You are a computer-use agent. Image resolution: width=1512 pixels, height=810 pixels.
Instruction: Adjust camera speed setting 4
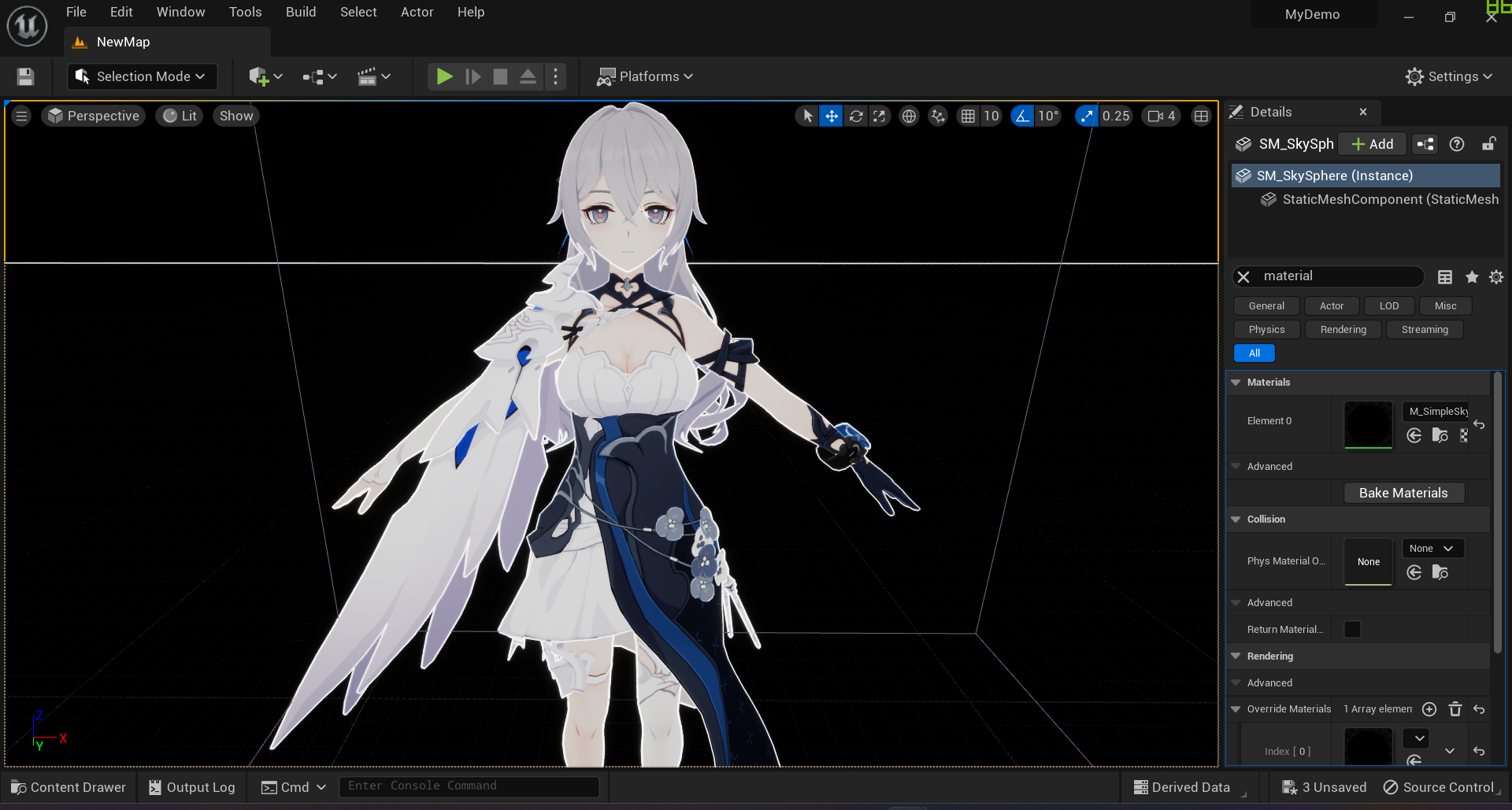(x=1162, y=116)
